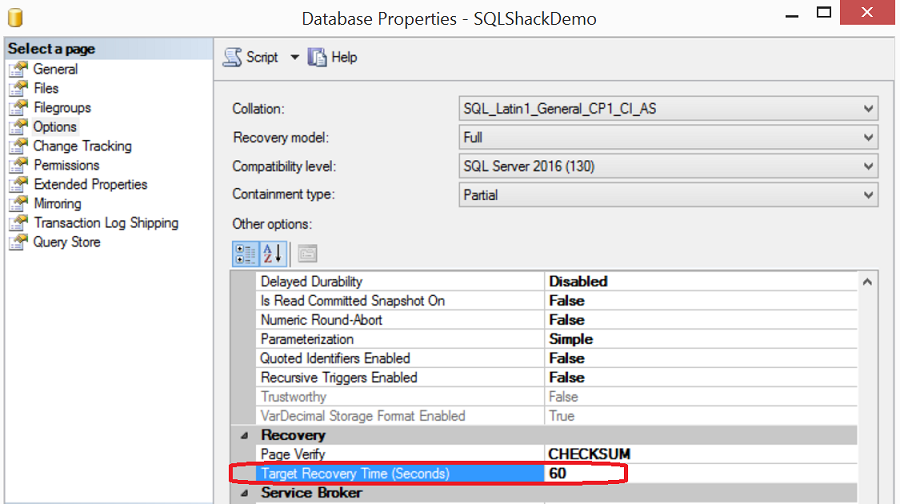Click the Property Pages icon
900x504 pixels.
tap(307, 253)
